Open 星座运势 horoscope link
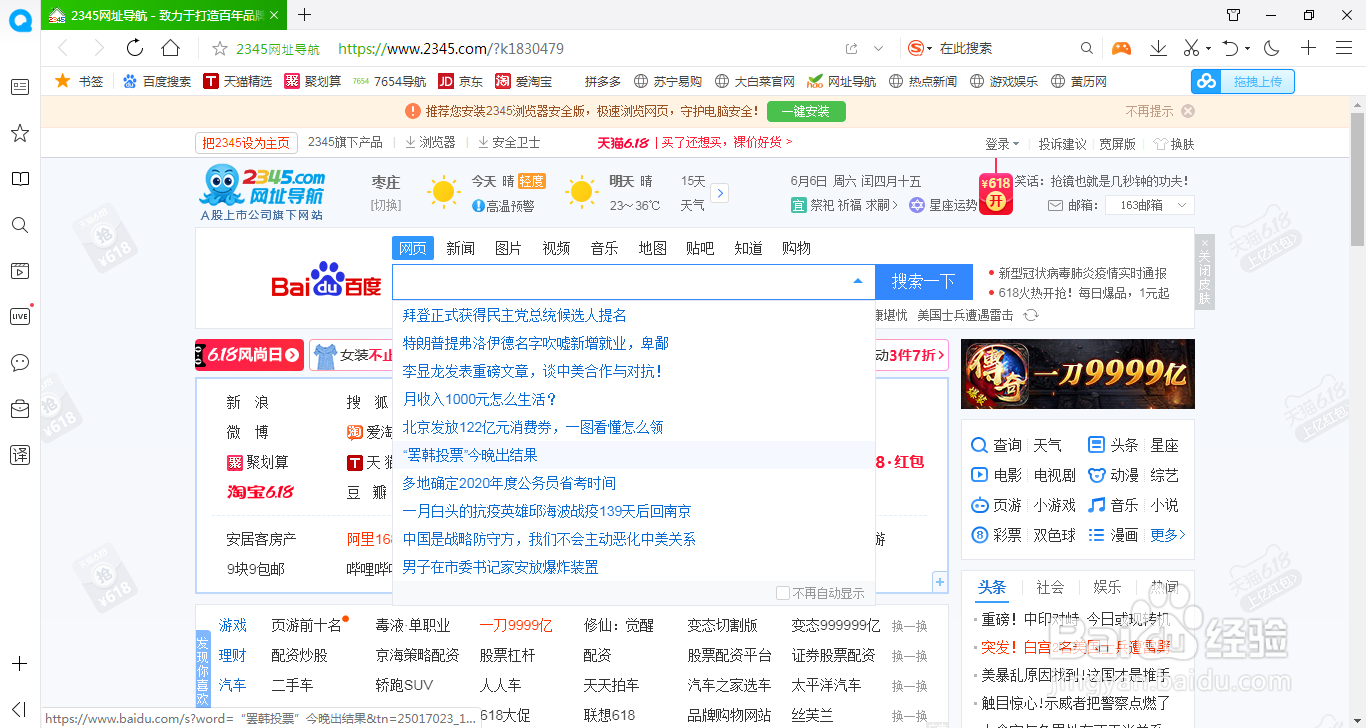Image resolution: width=1366 pixels, height=728 pixels. (x=943, y=205)
